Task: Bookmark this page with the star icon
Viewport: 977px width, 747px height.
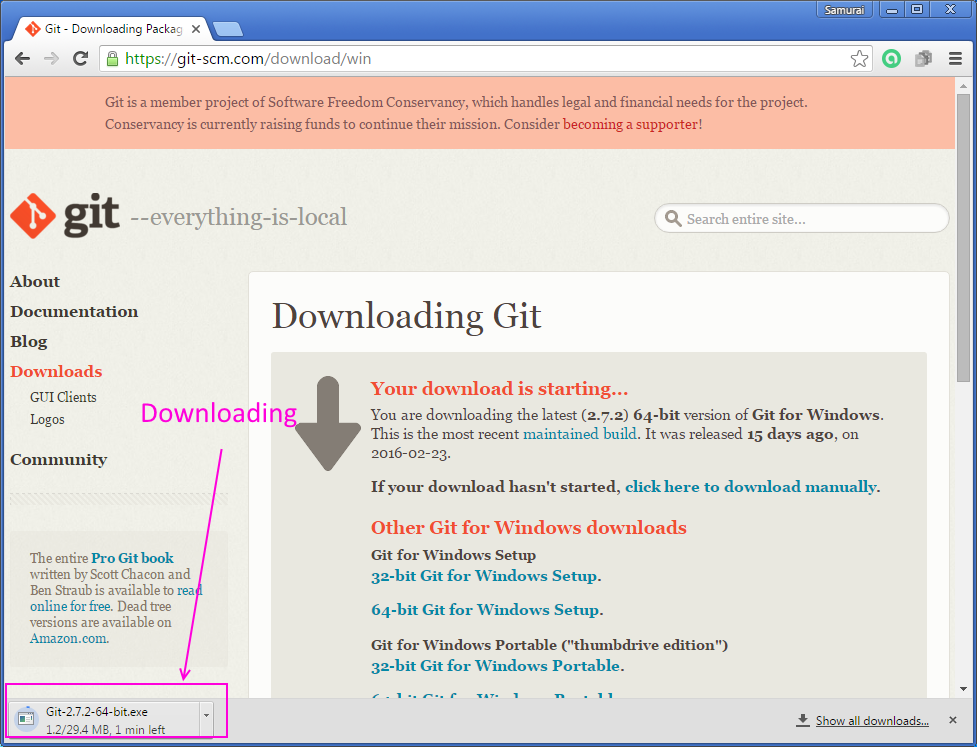Action: click(x=859, y=59)
